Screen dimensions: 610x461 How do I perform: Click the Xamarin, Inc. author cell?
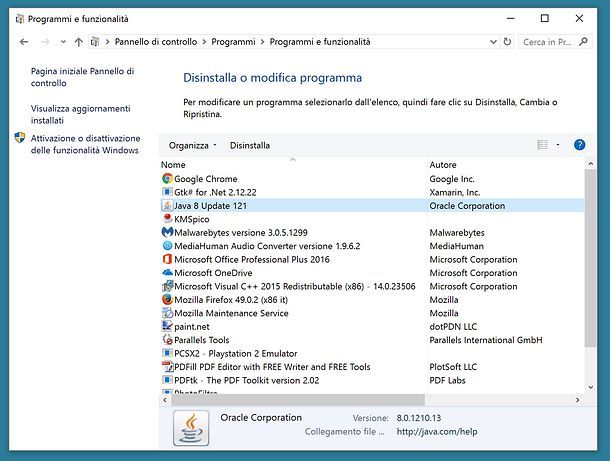point(455,192)
